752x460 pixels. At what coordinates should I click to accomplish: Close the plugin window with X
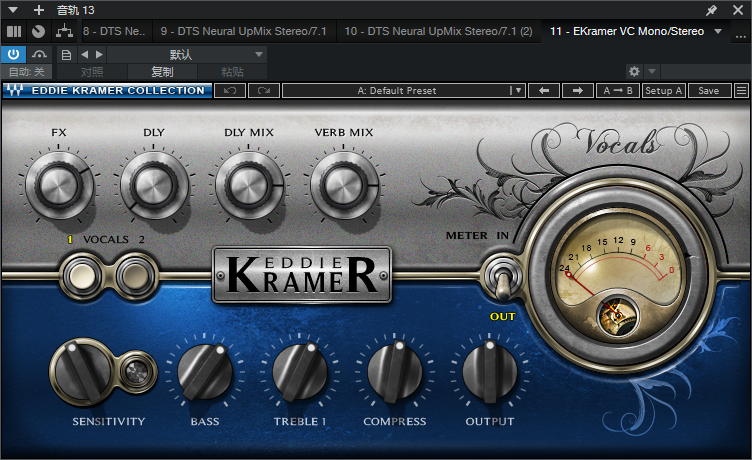738,10
